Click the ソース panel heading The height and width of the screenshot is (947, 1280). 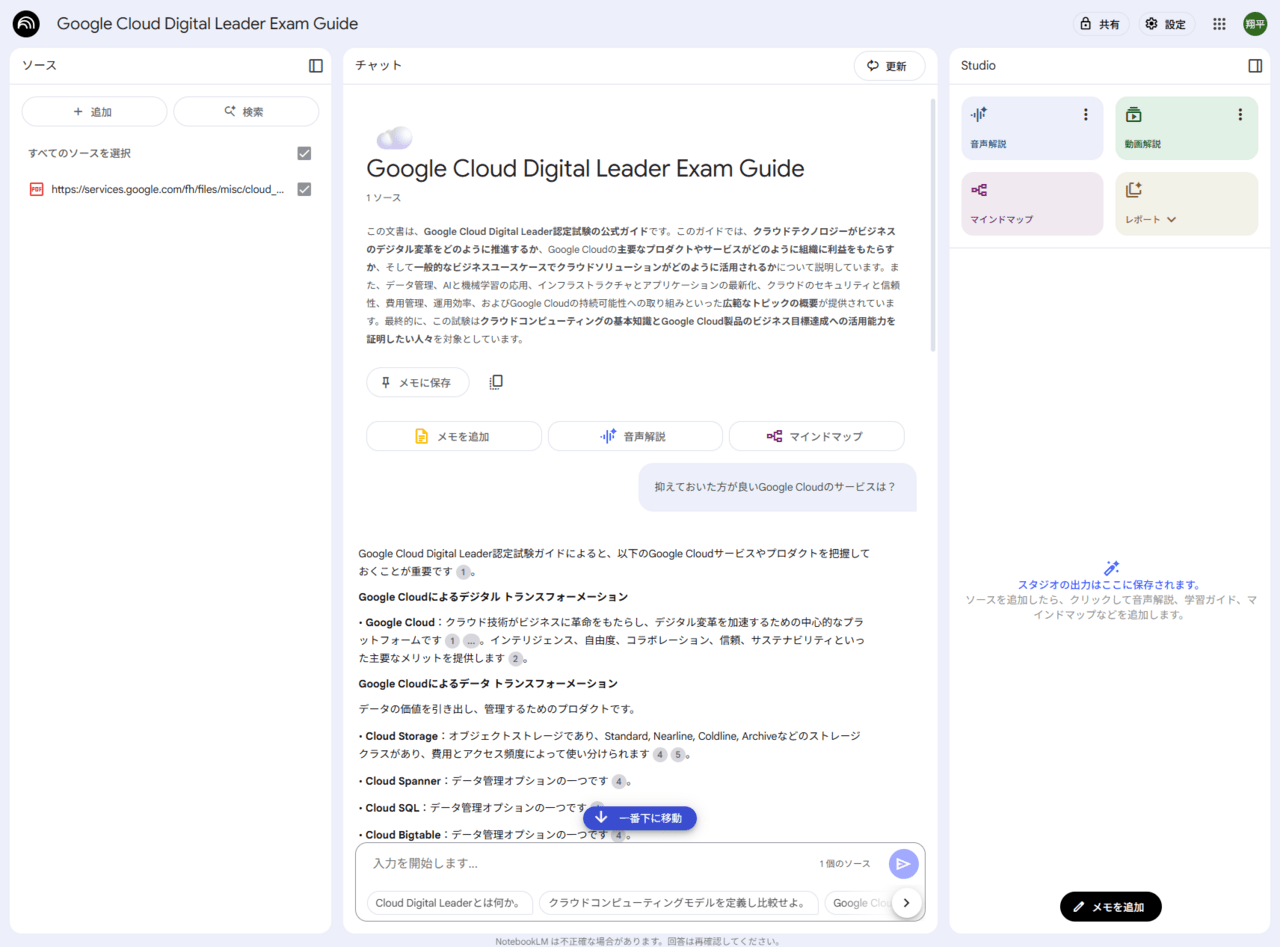point(40,66)
